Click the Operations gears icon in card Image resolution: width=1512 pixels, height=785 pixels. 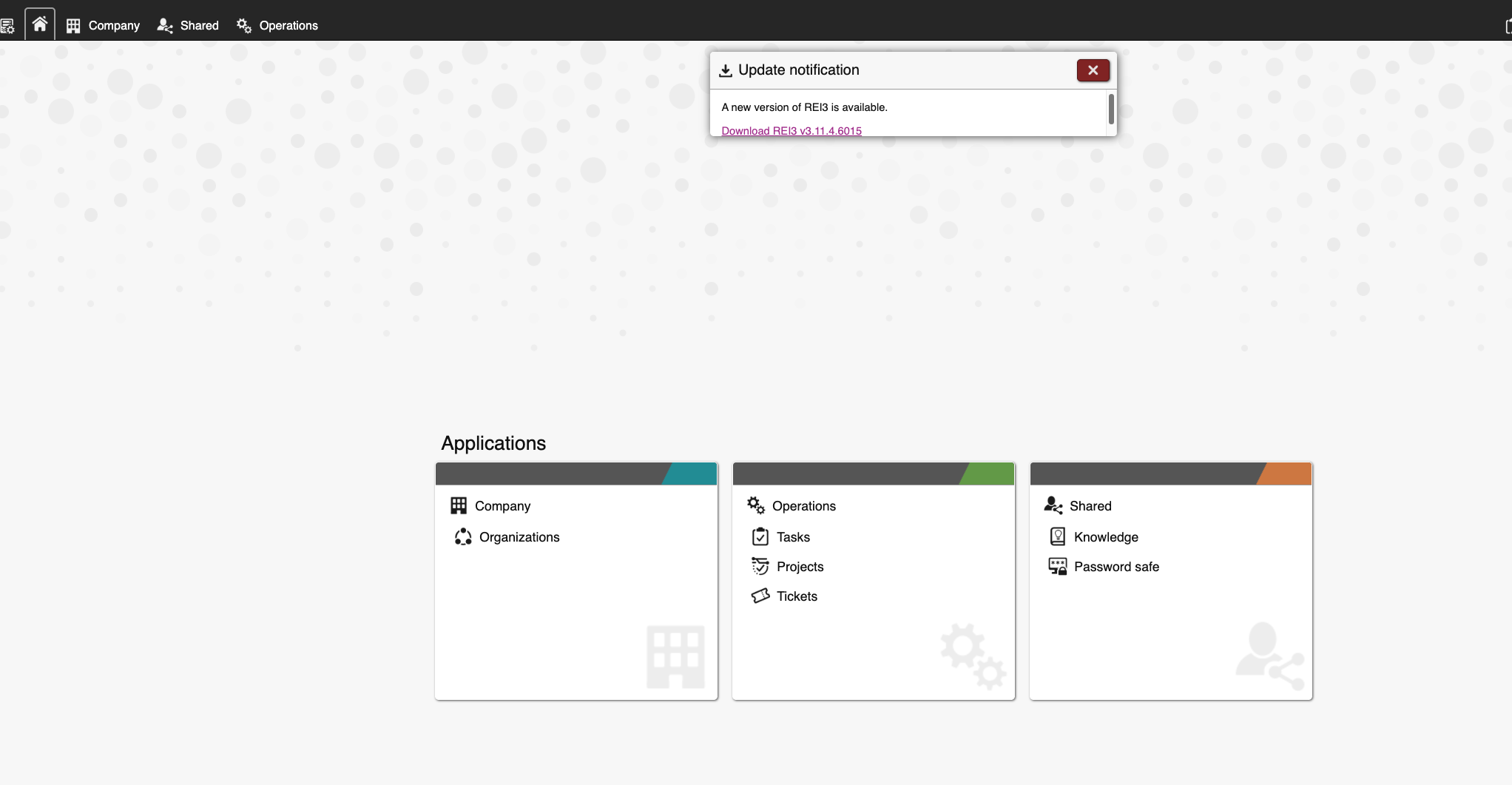(x=755, y=505)
